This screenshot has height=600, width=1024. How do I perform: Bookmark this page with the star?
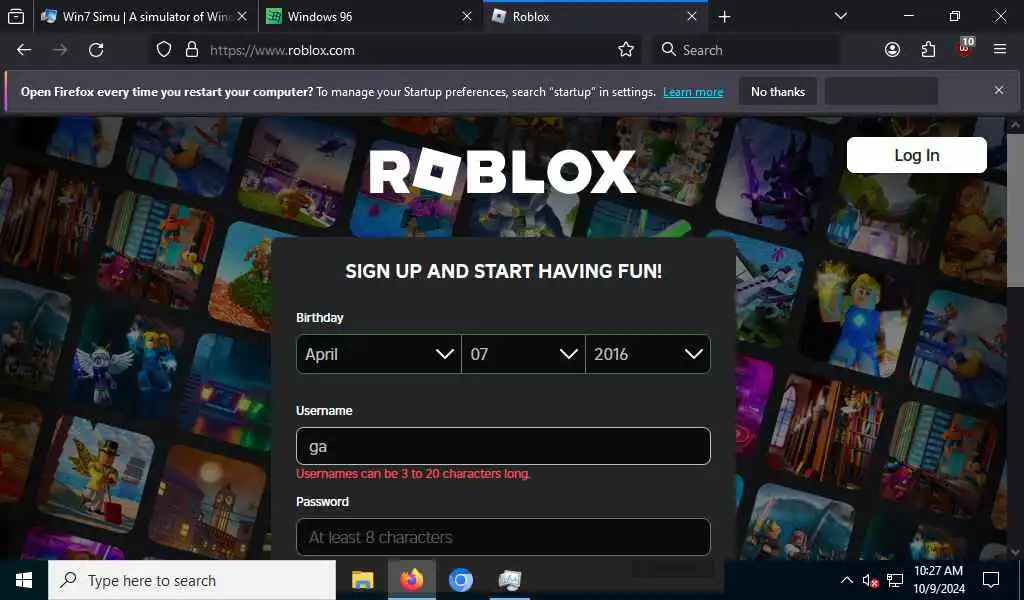pyautogui.click(x=626, y=50)
